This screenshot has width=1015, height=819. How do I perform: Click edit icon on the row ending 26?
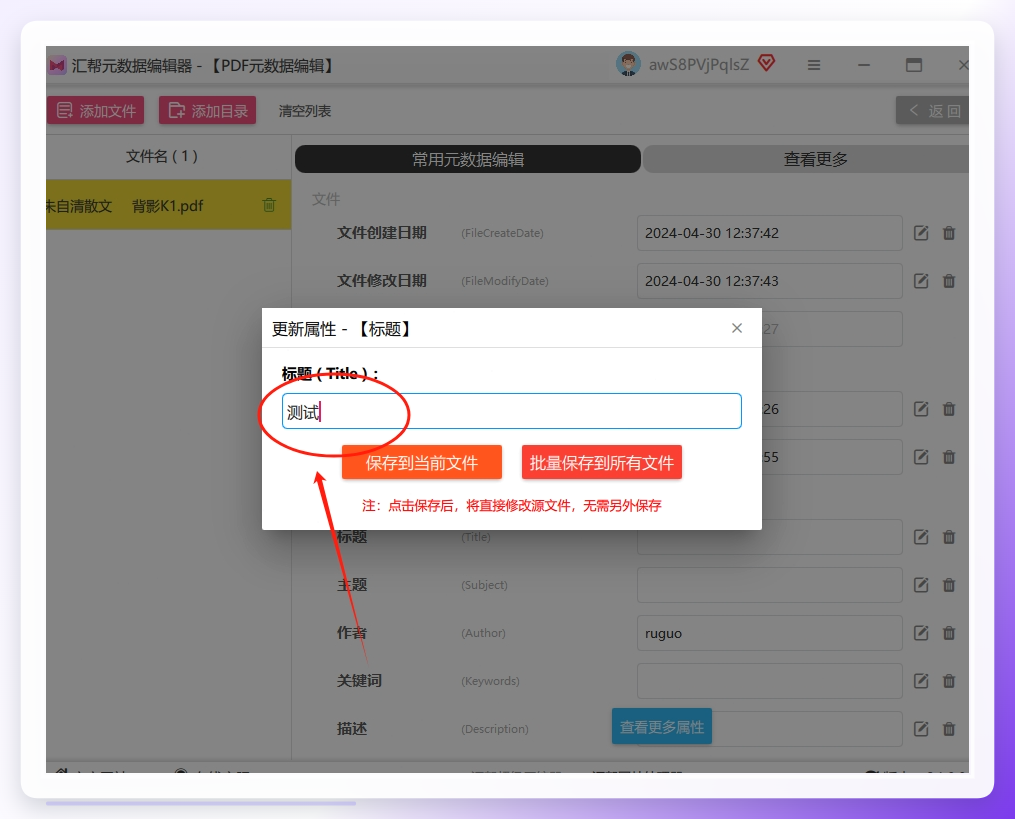click(921, 409)
